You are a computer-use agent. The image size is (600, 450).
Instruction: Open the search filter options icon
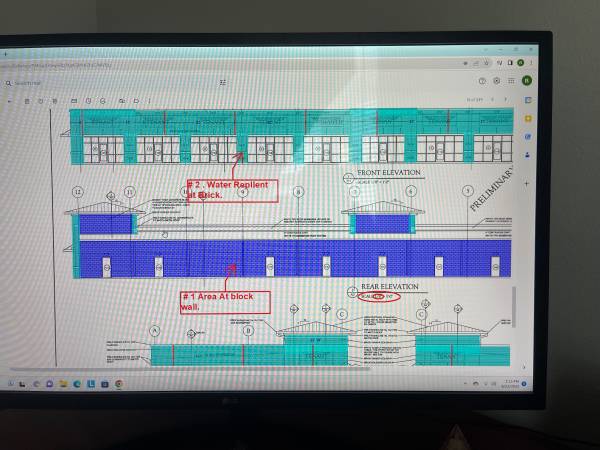(222, 83)
